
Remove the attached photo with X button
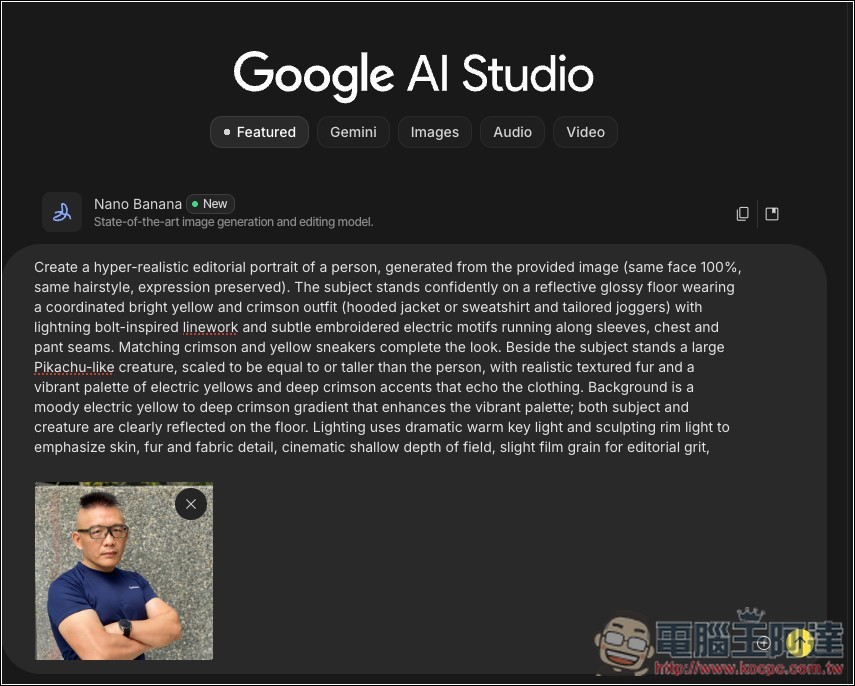[191, 504]
